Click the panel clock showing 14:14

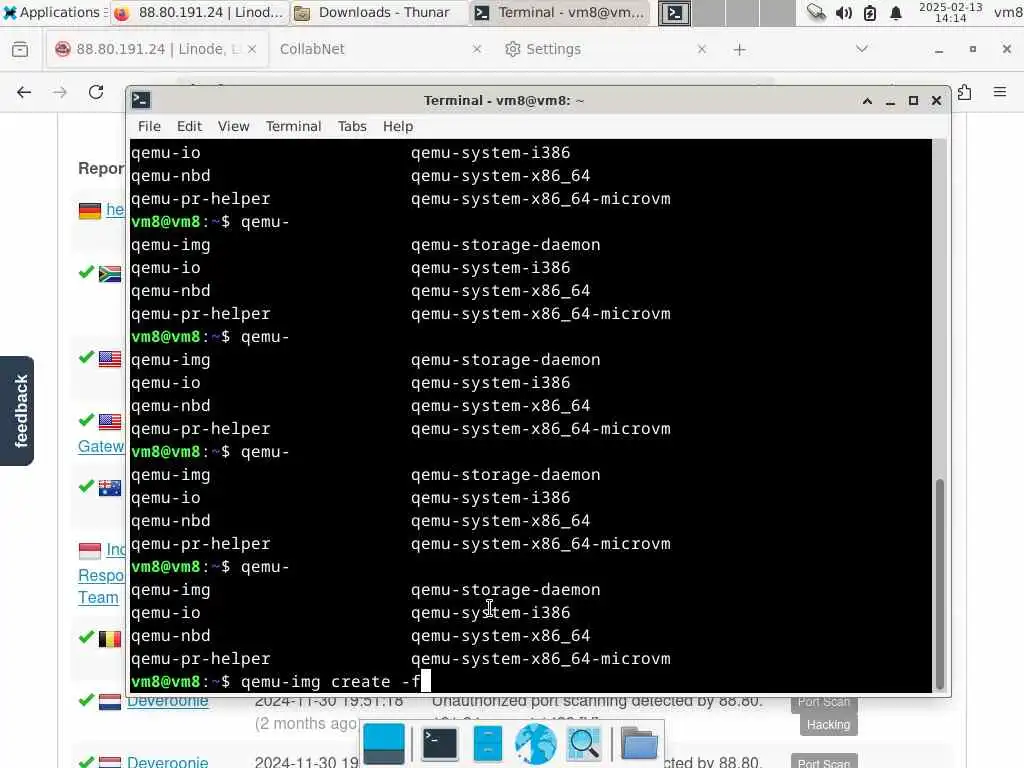950,12
